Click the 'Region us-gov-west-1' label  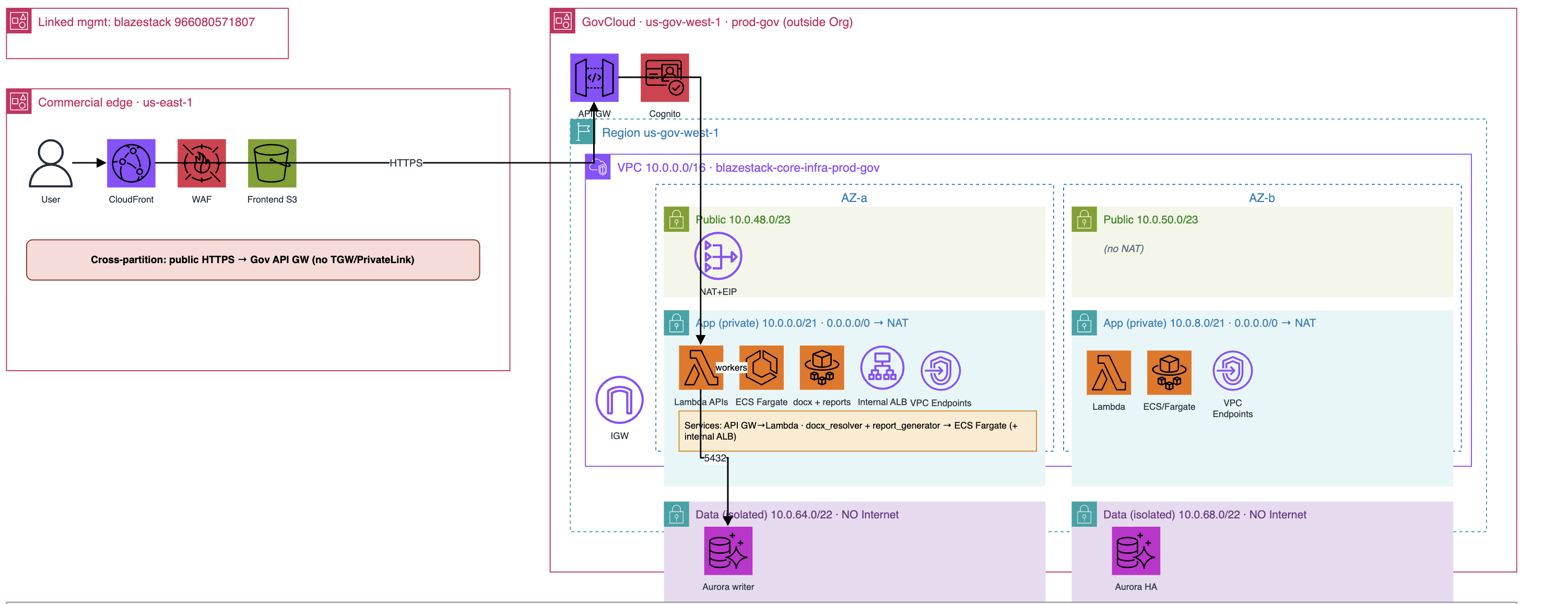coord(661,133)
